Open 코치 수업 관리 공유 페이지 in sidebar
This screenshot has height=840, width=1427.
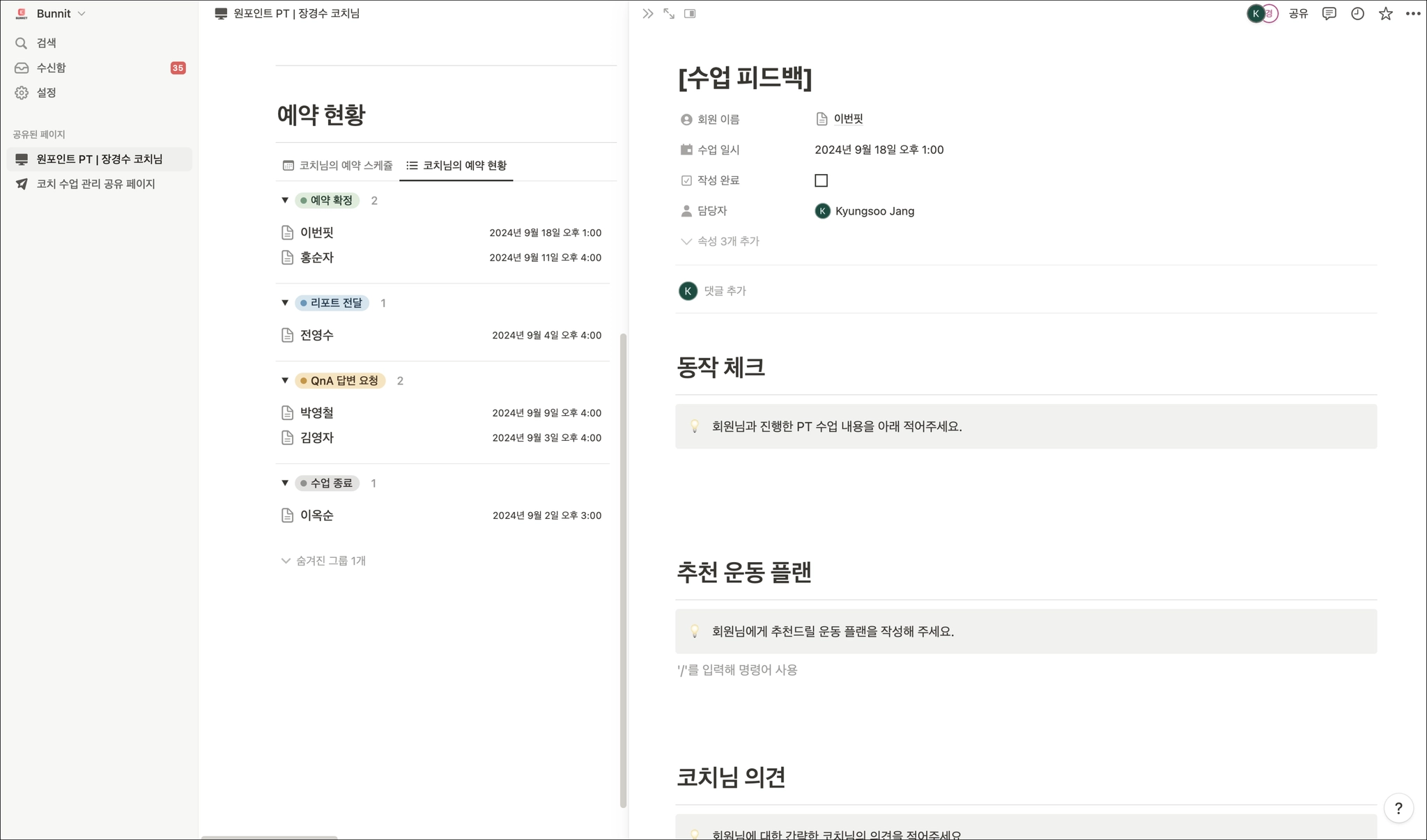click(x=95, y=184)
